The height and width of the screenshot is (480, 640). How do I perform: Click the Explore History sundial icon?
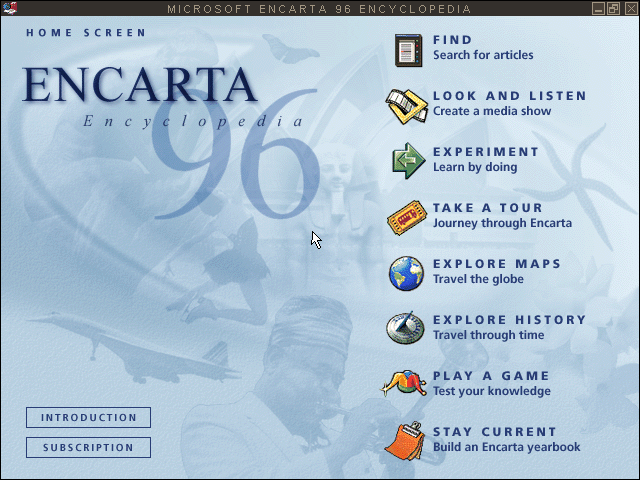point(405,328)
